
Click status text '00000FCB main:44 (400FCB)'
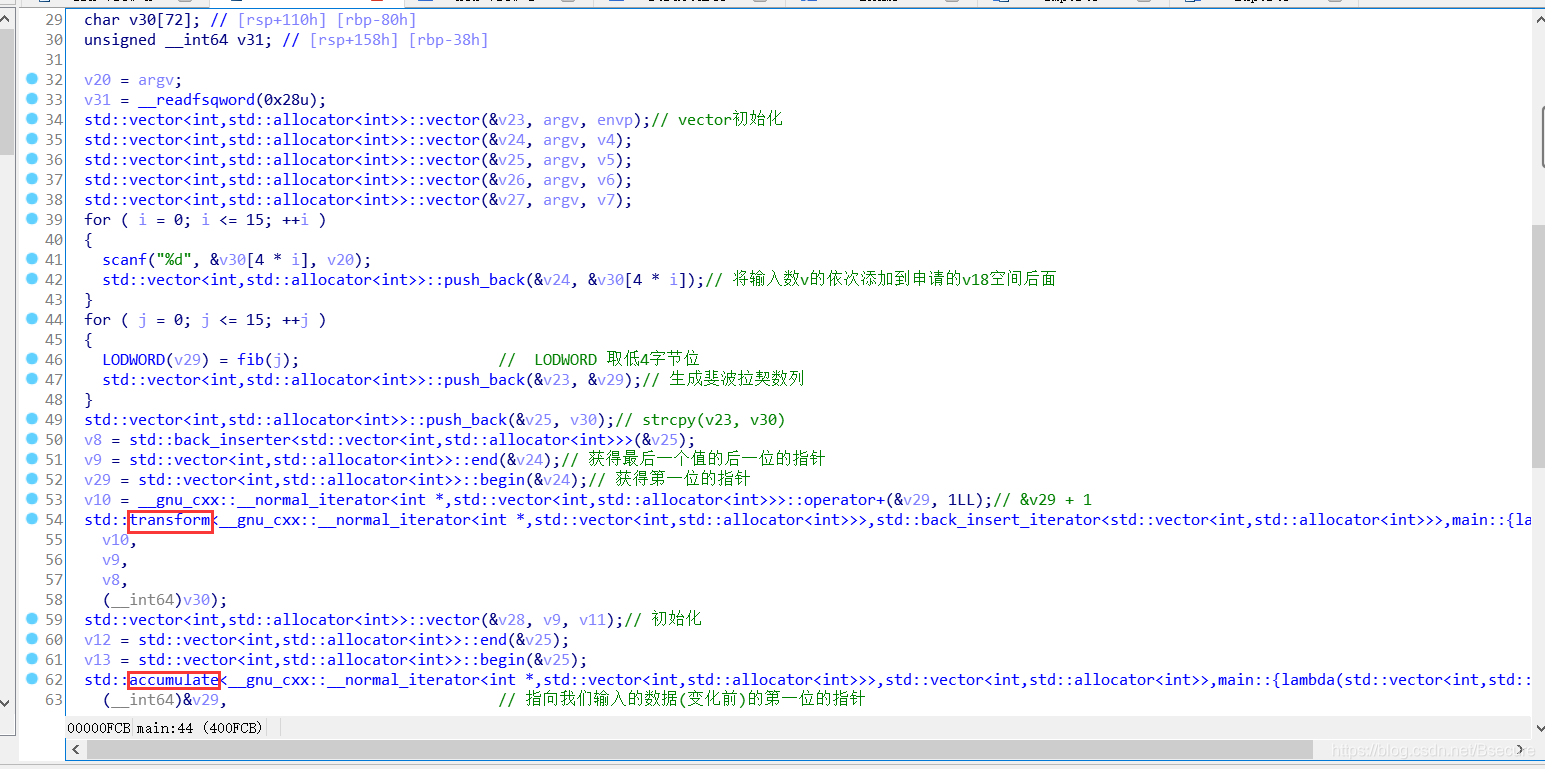pos(165,728)
